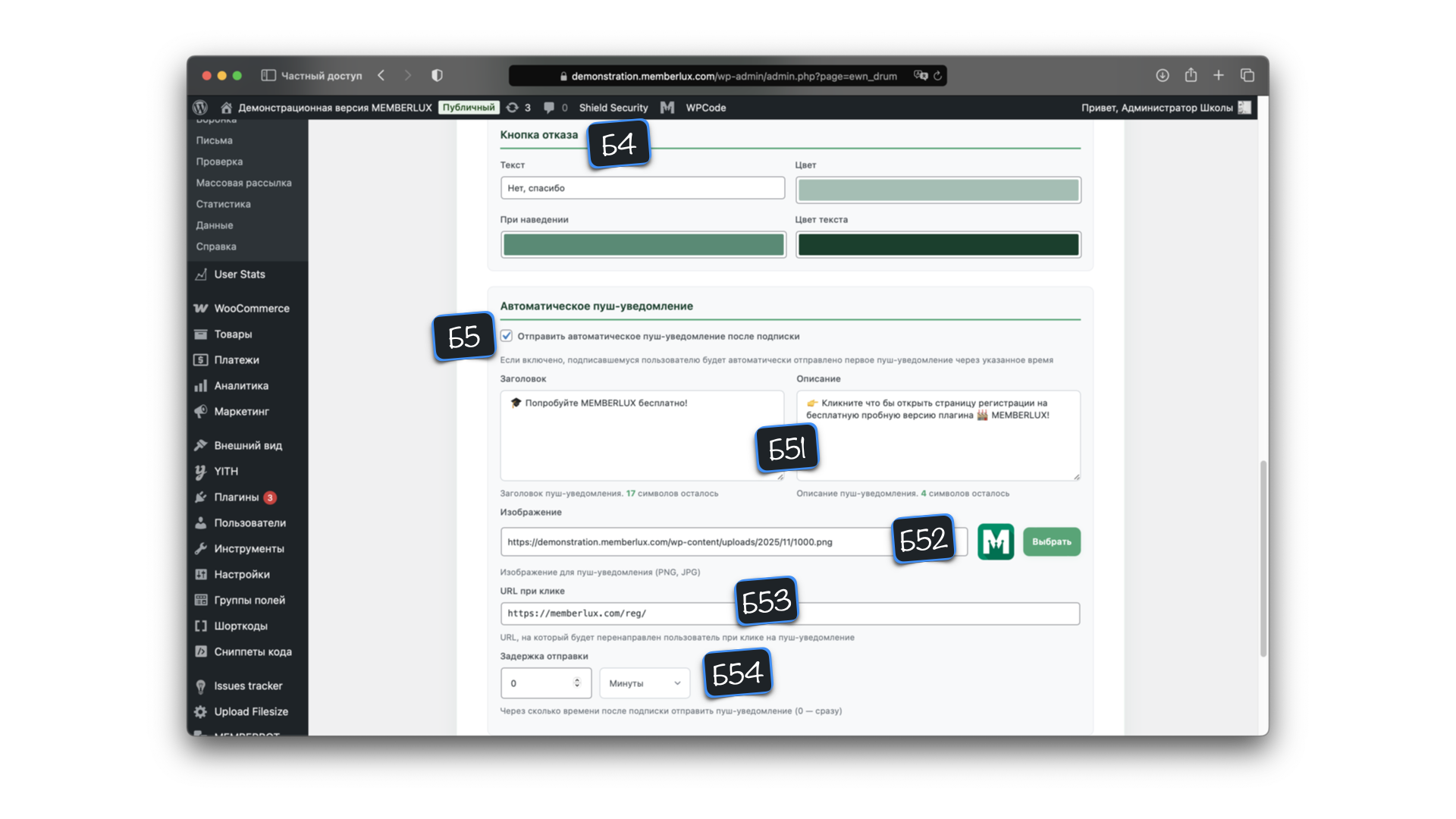Click the delay number stepper arrows
This screenshot has height=819, width=1456.
[x=577, y=682]
